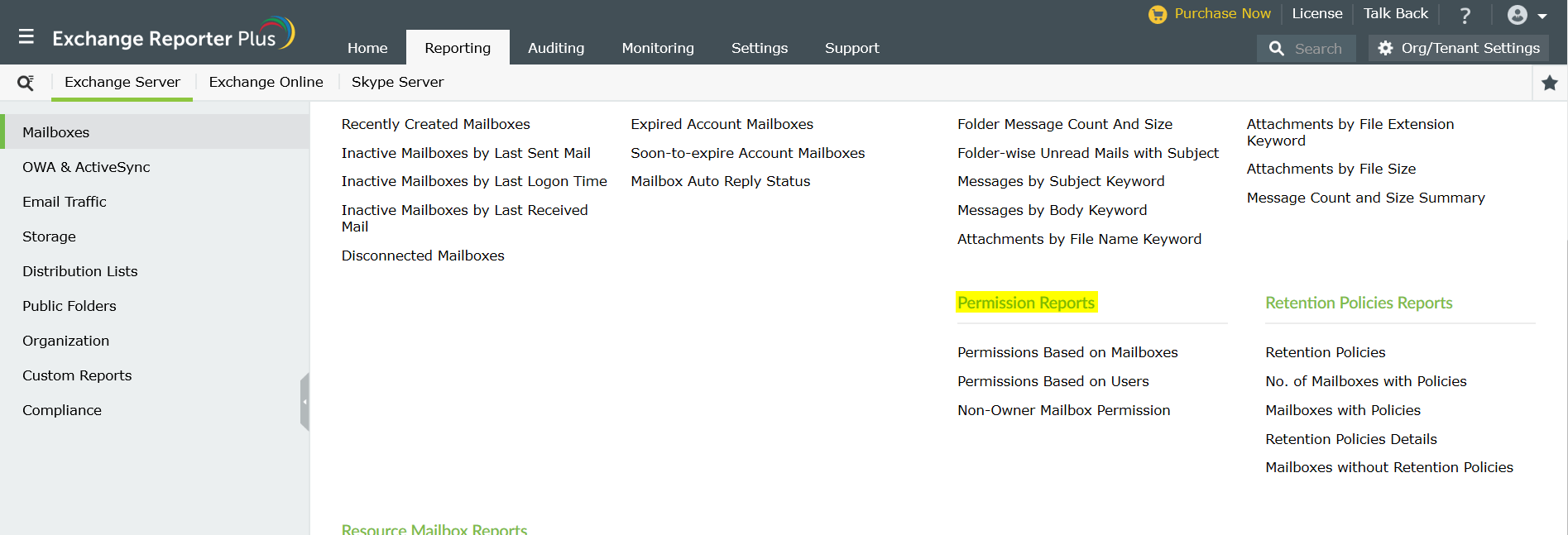Open the Monitoring tab
This screenshot has width=1568, height=535.
658,48
